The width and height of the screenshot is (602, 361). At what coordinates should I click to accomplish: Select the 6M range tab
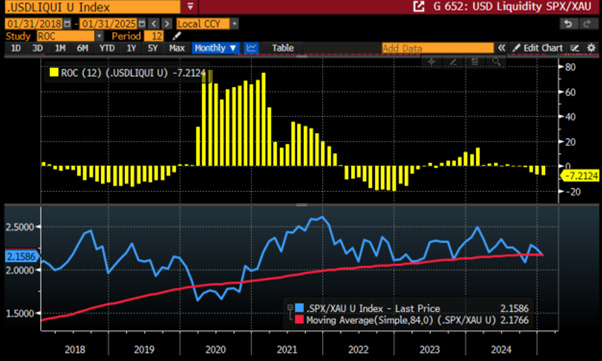click(x=83, y=48)
